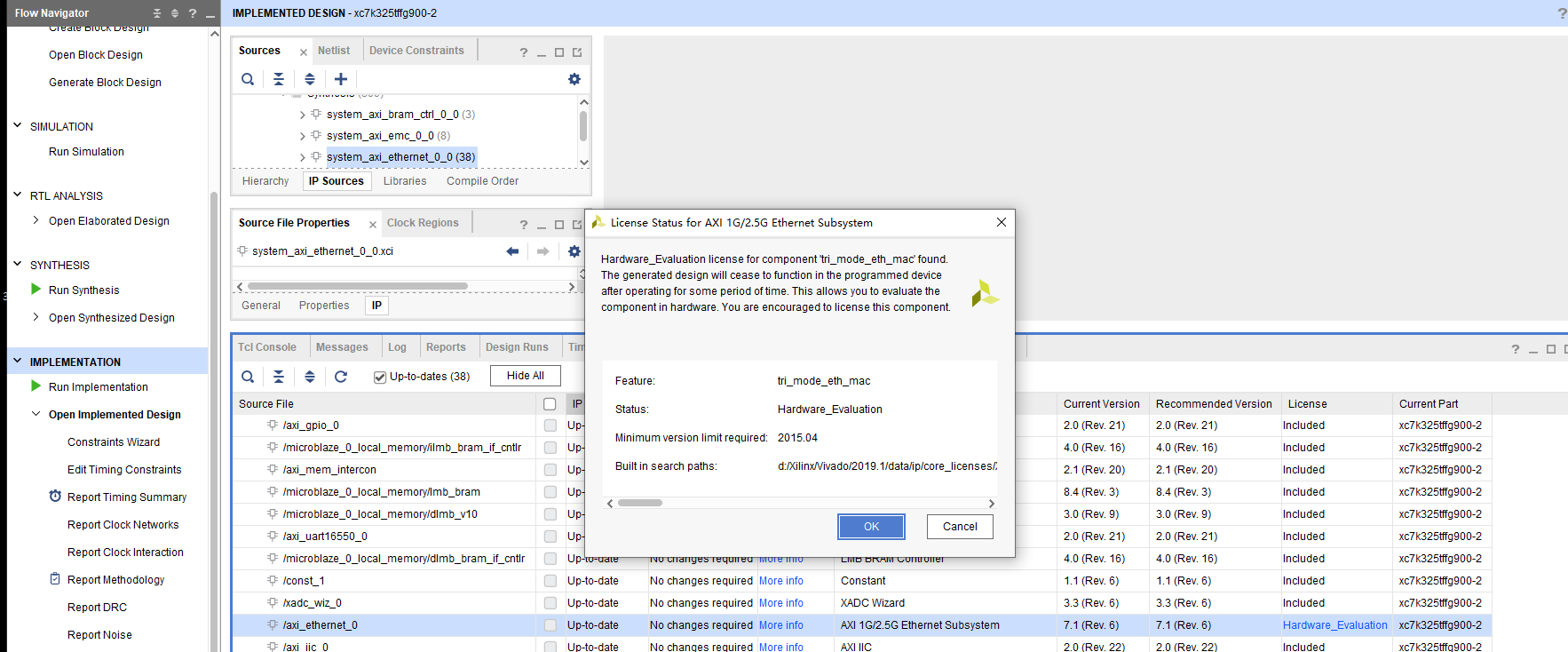This screenshot has height=652, width=1568.
Task: Collapse all in IP status toolbar
Action: pyautogui.click(x=279, y=377)
